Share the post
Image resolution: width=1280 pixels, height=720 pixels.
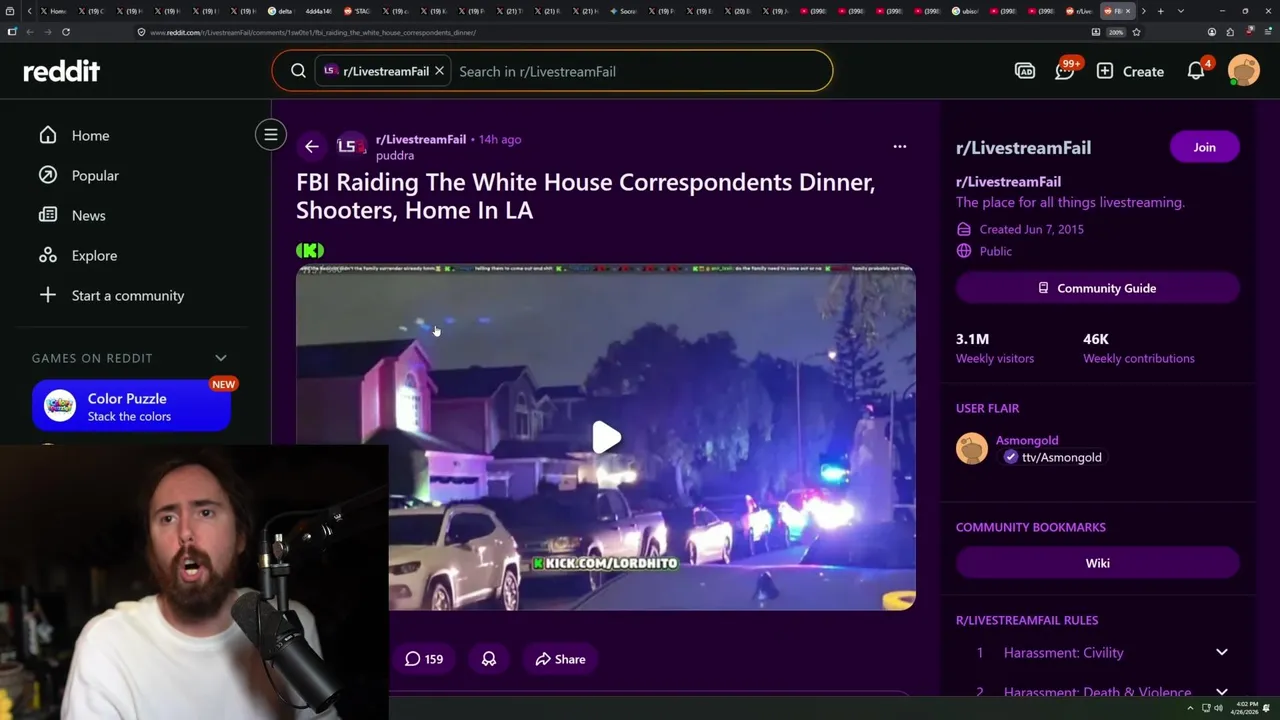coord(560,659)
